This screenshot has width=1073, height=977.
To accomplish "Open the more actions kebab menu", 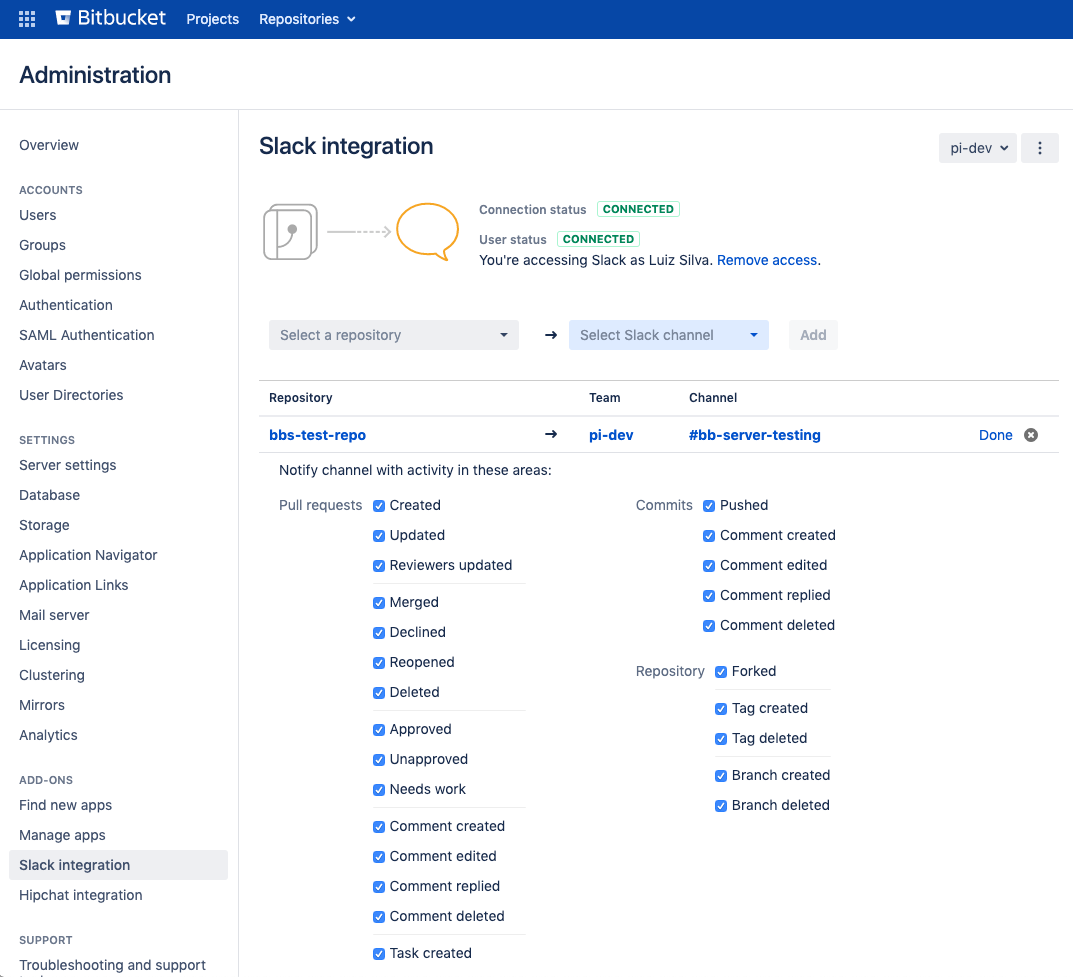I will tap(1039, 148).
